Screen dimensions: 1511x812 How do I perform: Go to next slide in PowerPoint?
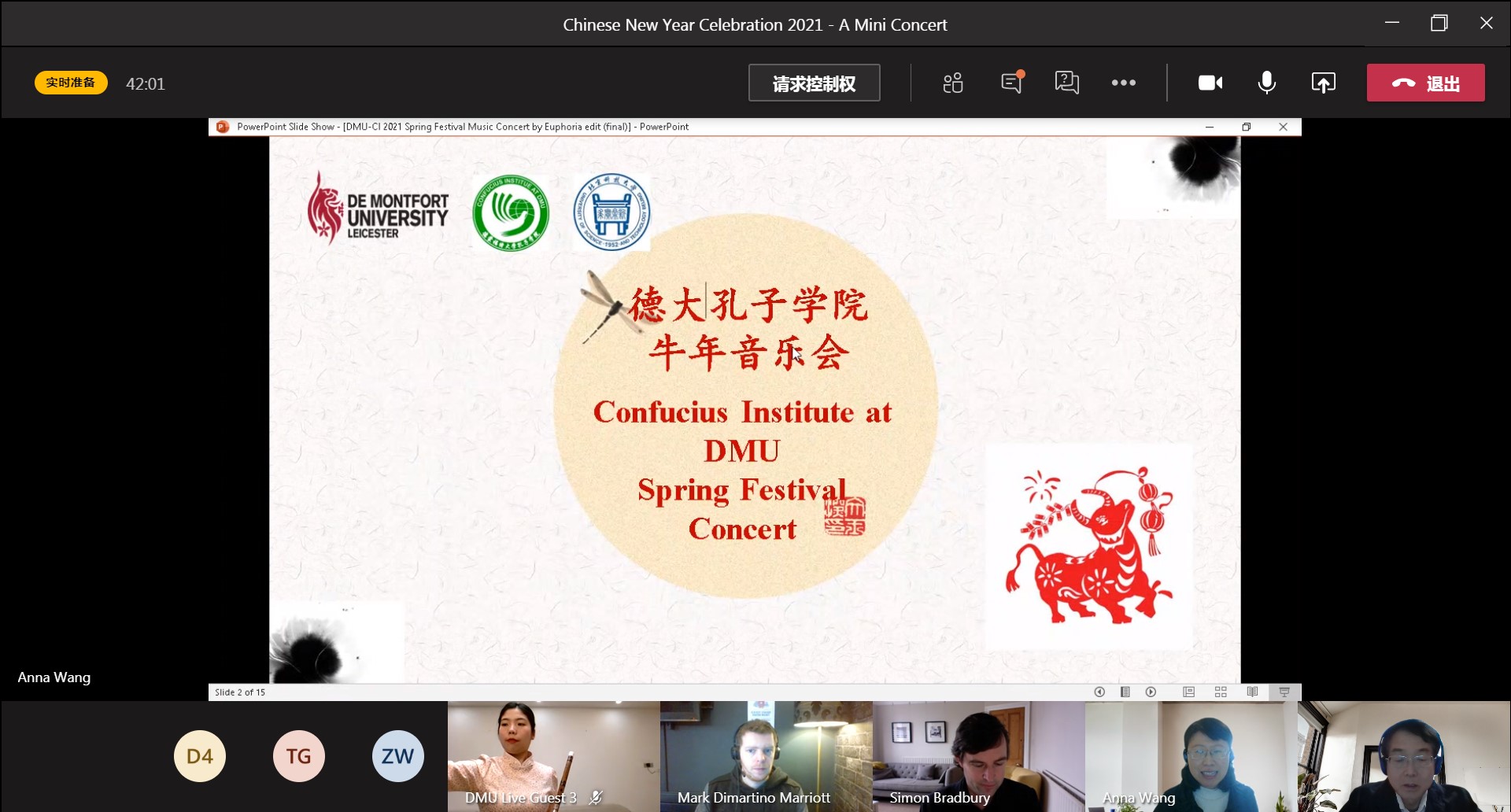click(1151, 692)
